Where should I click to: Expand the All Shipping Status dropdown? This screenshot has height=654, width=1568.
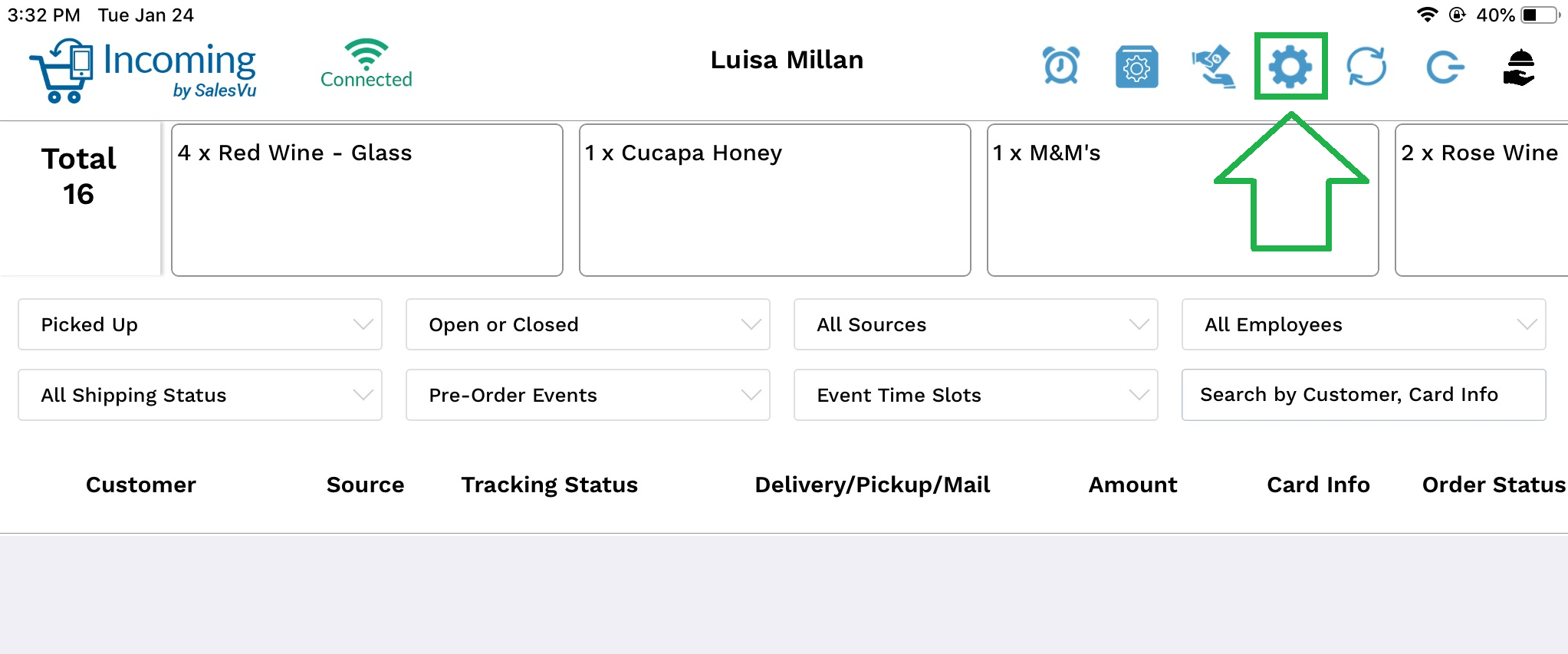point(200,395)
